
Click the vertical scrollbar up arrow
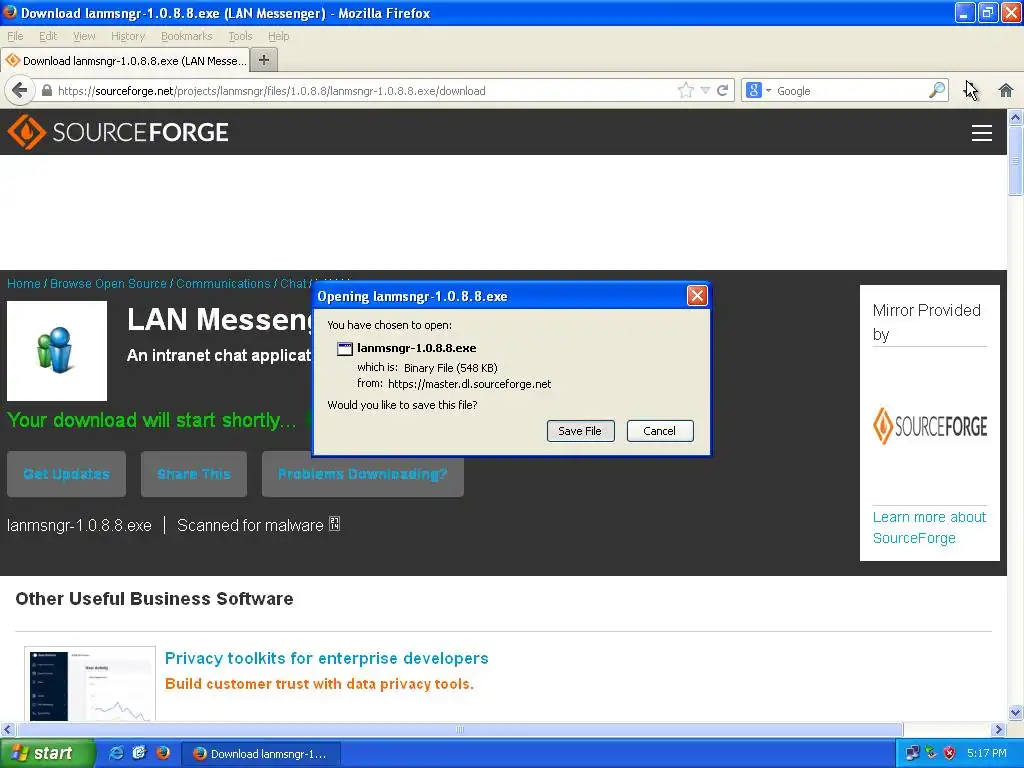(x=1015, y=118)
